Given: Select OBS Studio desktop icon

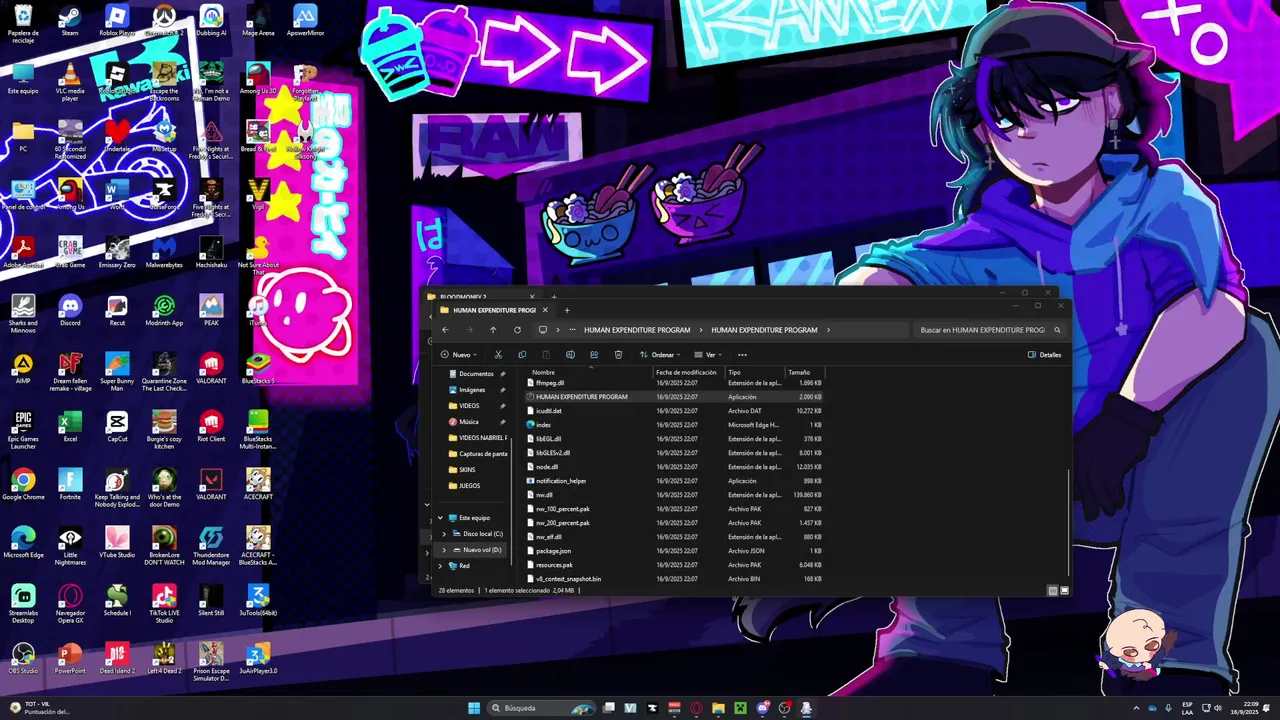Looking at the screenshot, I should [x=23, y=658].
